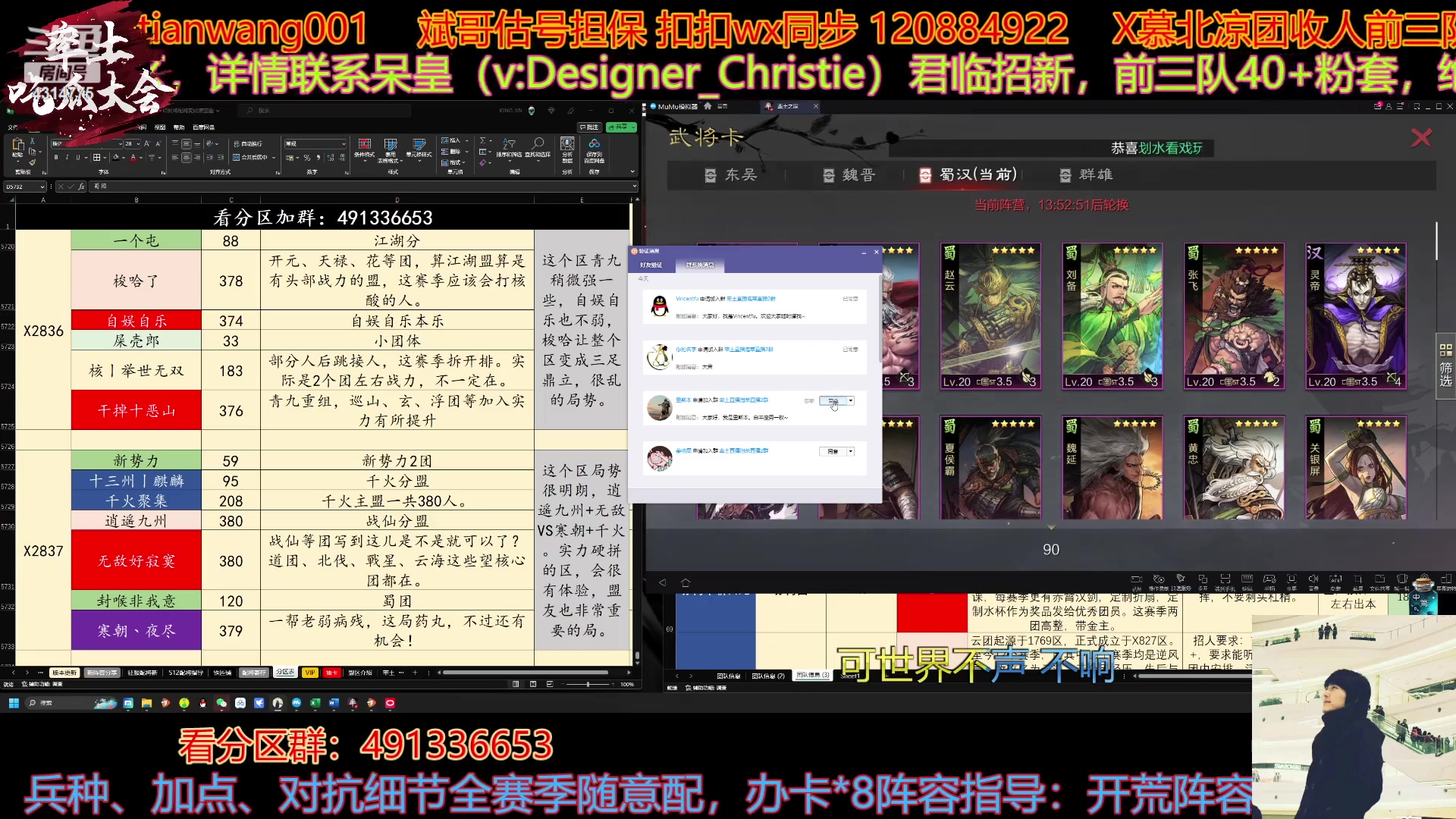The image size is (1456, 819).
Task: Click the Find and Select magnifier icon
Action: (x=538, y=147)
